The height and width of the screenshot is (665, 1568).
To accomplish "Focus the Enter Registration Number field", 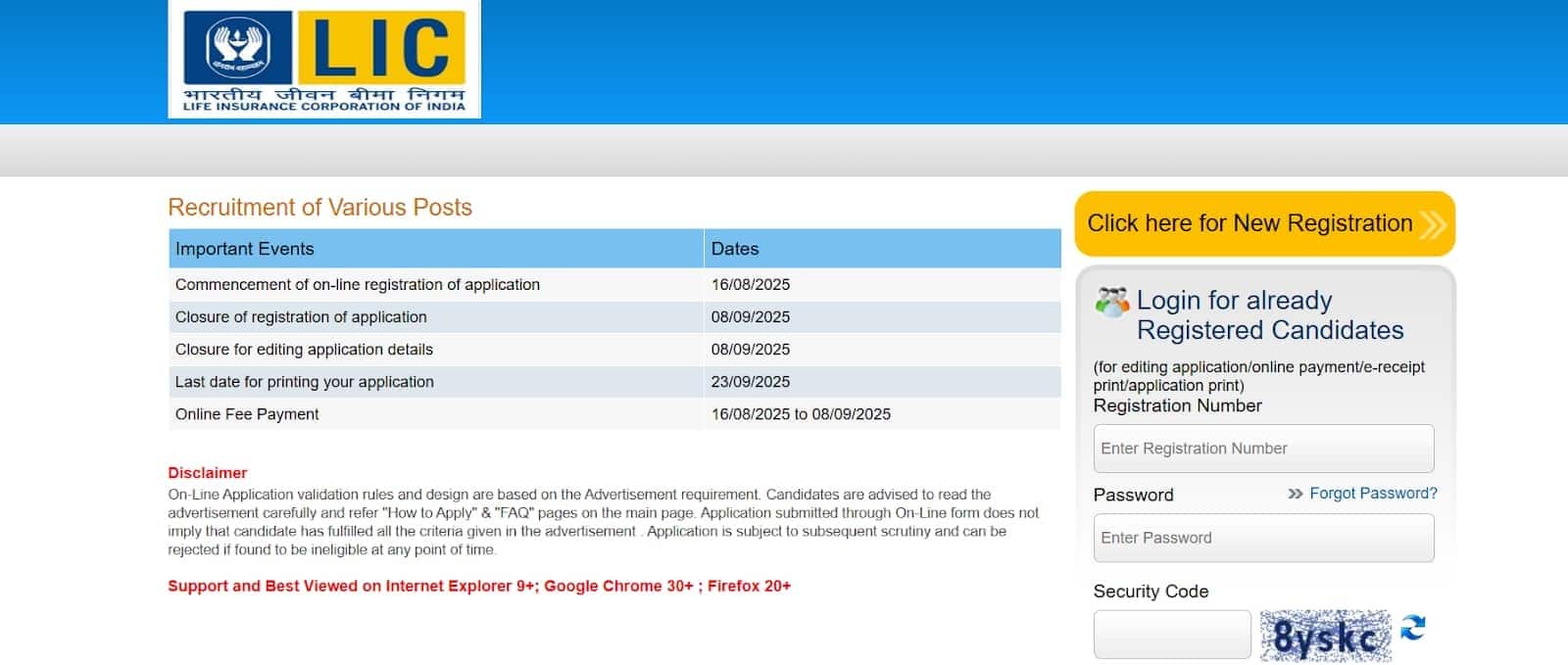I will click(x=1263, y=449).
